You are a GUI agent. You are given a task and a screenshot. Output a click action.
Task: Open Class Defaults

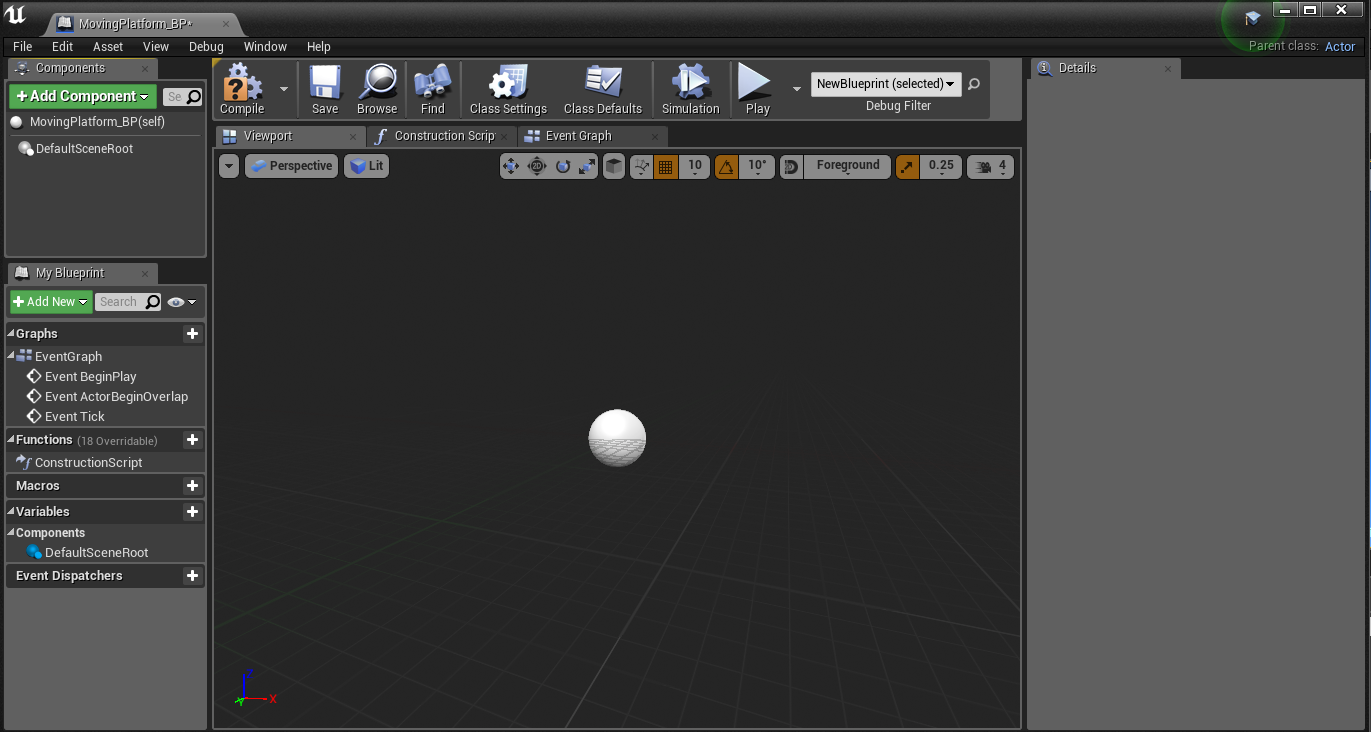[602, 88]
